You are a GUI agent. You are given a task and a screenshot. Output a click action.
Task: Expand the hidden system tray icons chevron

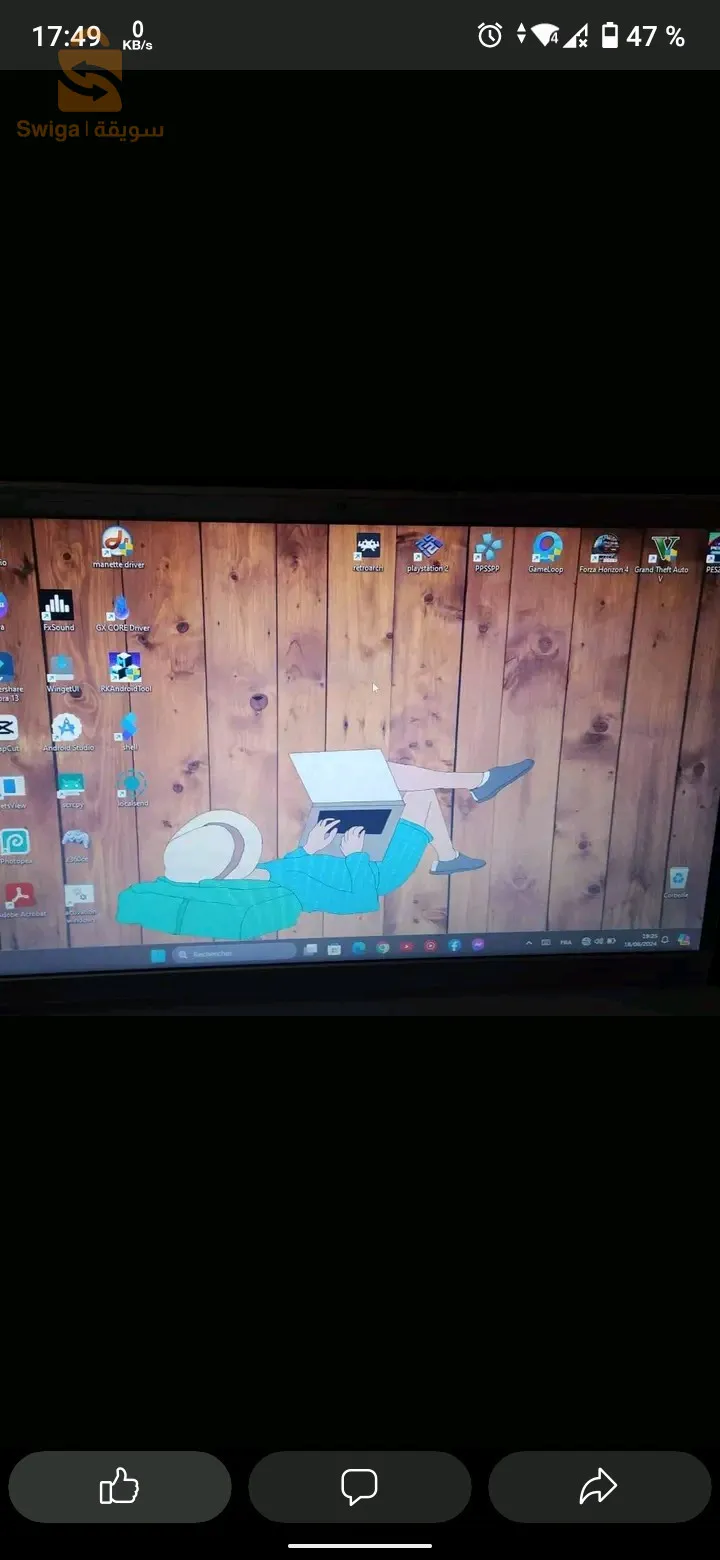(x=529, y=942)
